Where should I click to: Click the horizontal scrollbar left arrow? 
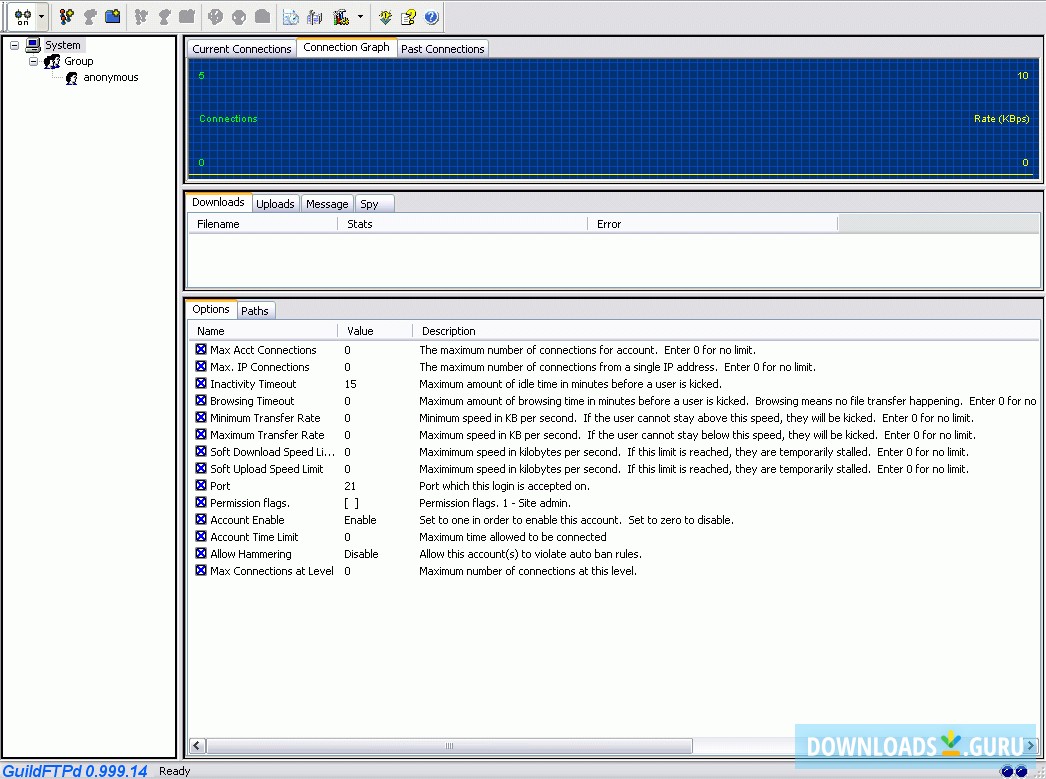[x=196, y=746]
